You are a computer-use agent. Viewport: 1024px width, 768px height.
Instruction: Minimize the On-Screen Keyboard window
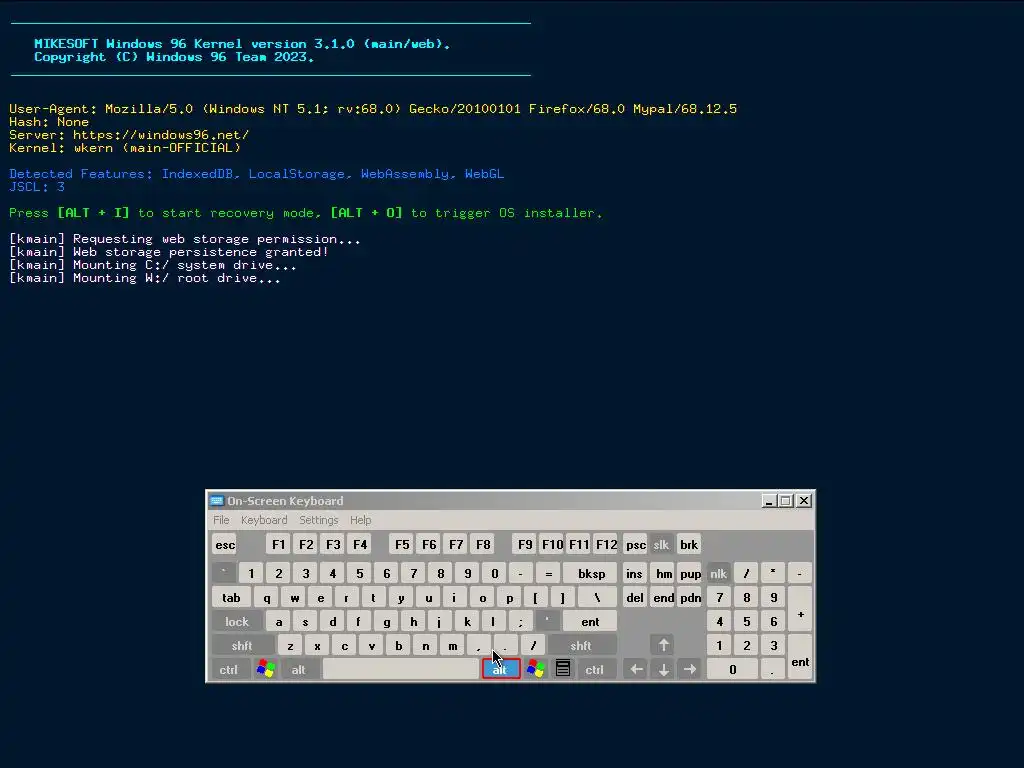769,501
